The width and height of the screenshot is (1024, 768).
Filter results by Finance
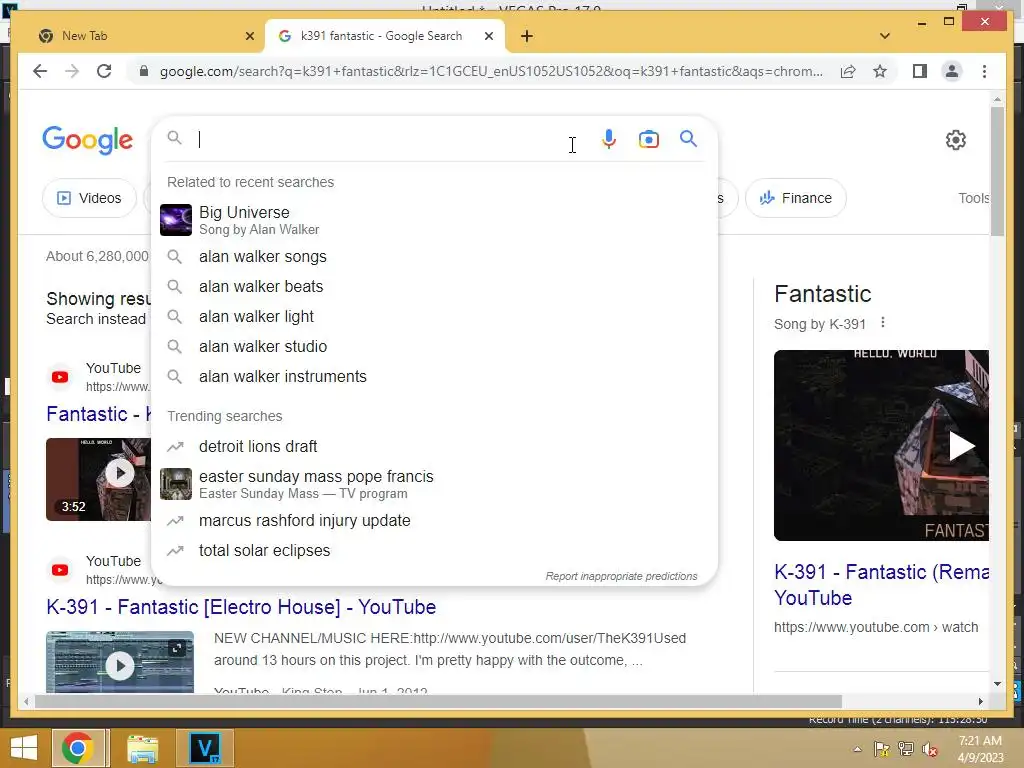(795, 198)
